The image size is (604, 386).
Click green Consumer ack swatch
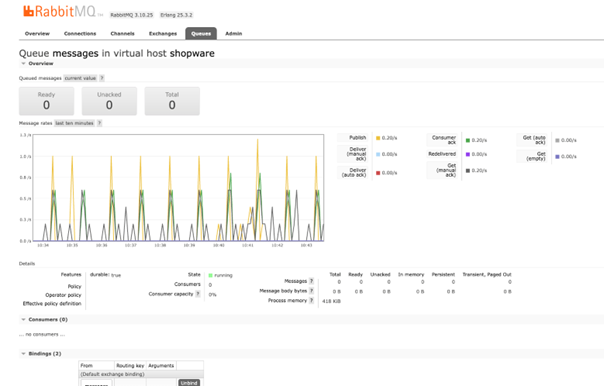pyautogui.click(x=468, y=140)
